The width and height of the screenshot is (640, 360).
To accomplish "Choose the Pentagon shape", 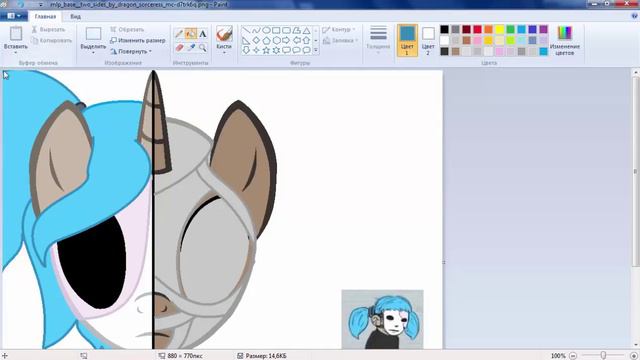I will point(266,40).
